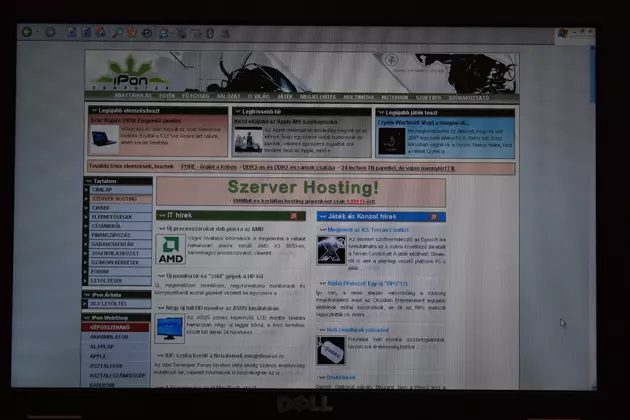The width and height of the screenshot is (630, 420).
Task: Open Search with the magnifier toolbar icon
Action: pyautogui.click(x=117, y=33)
